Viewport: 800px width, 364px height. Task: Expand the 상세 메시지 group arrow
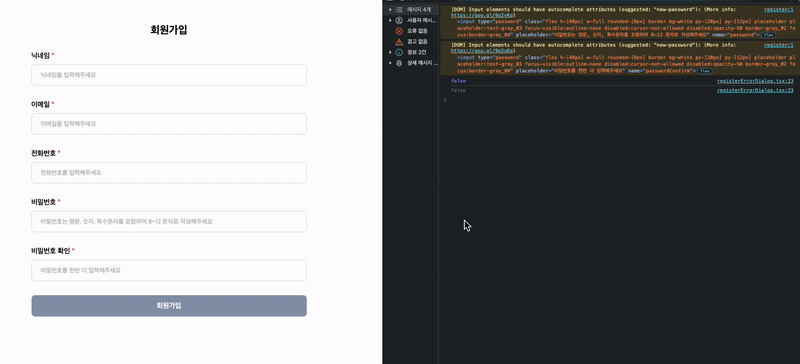pos(390,63)
